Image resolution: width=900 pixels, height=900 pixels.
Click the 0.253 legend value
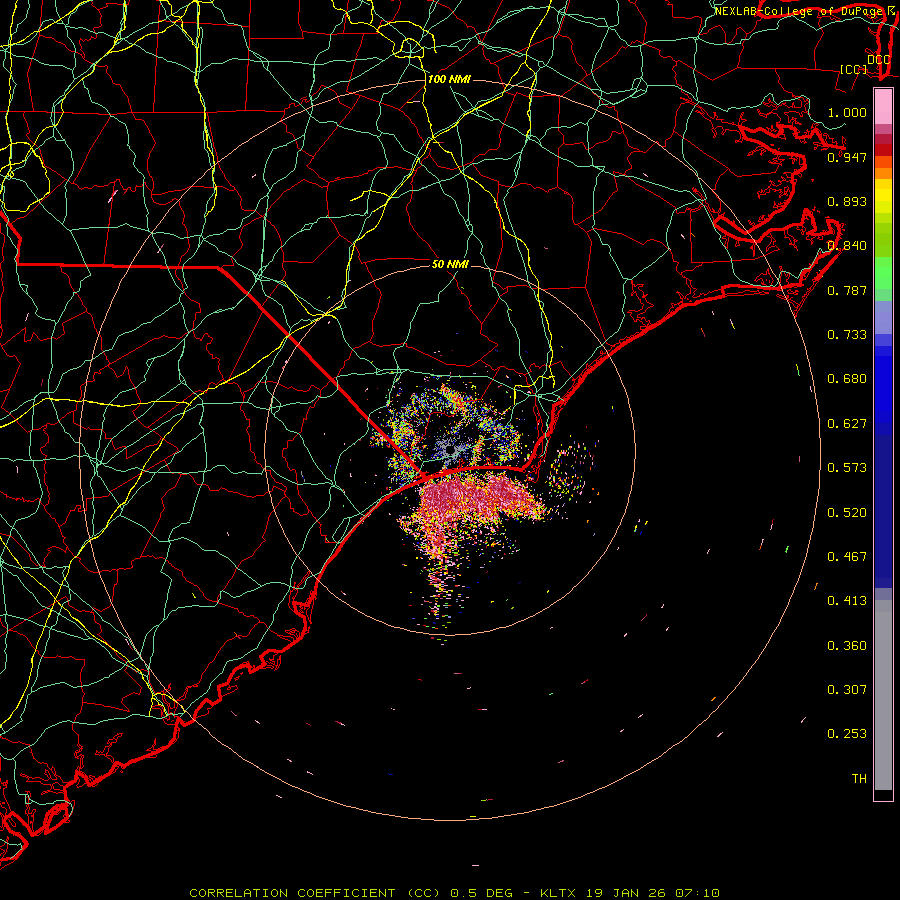pos(847,734)
